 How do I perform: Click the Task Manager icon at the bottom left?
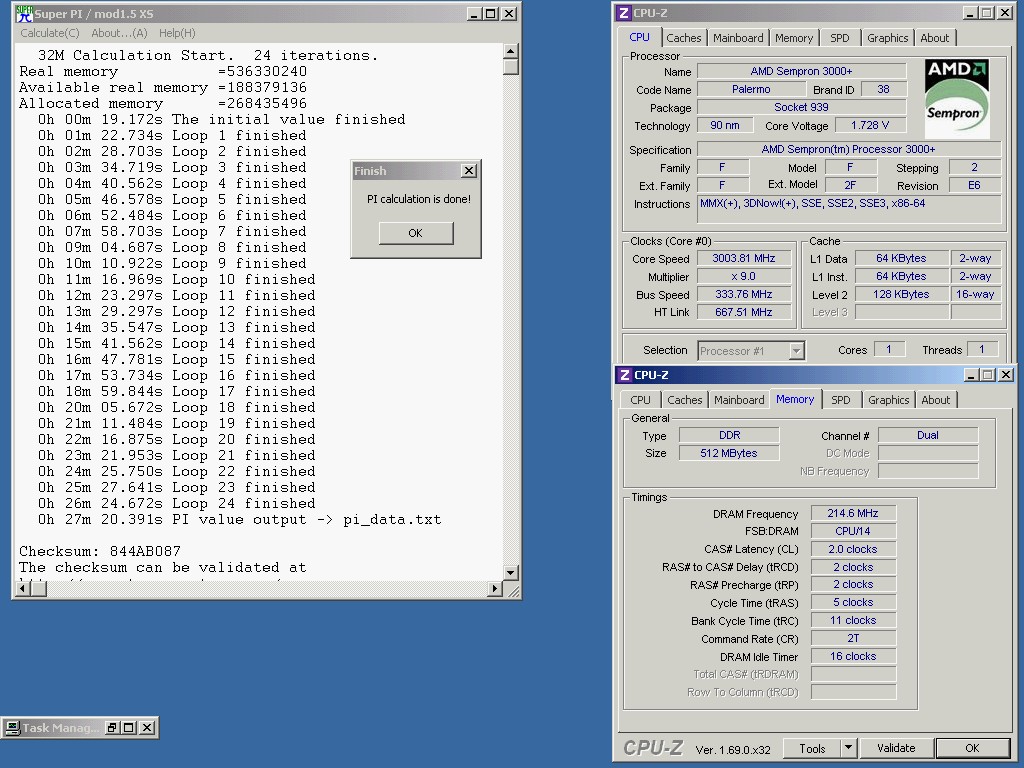coord(12,728)
